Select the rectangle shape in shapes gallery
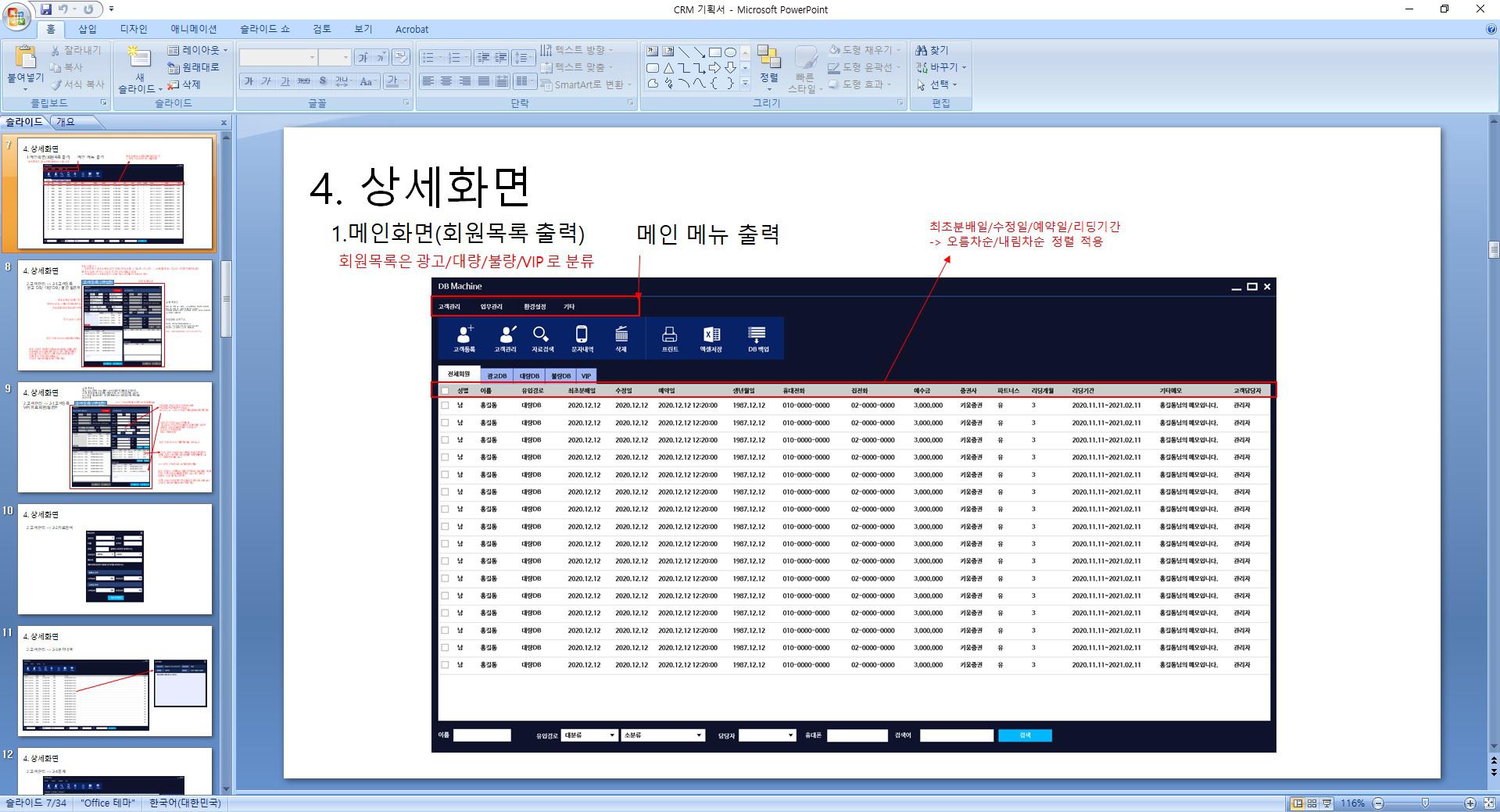The width and height of the screenshot is (1500, 812). coord(714,52)
